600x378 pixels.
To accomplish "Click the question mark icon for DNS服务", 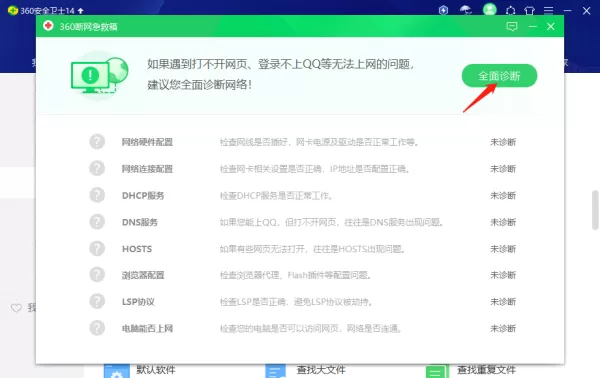I will click(97, 222).
